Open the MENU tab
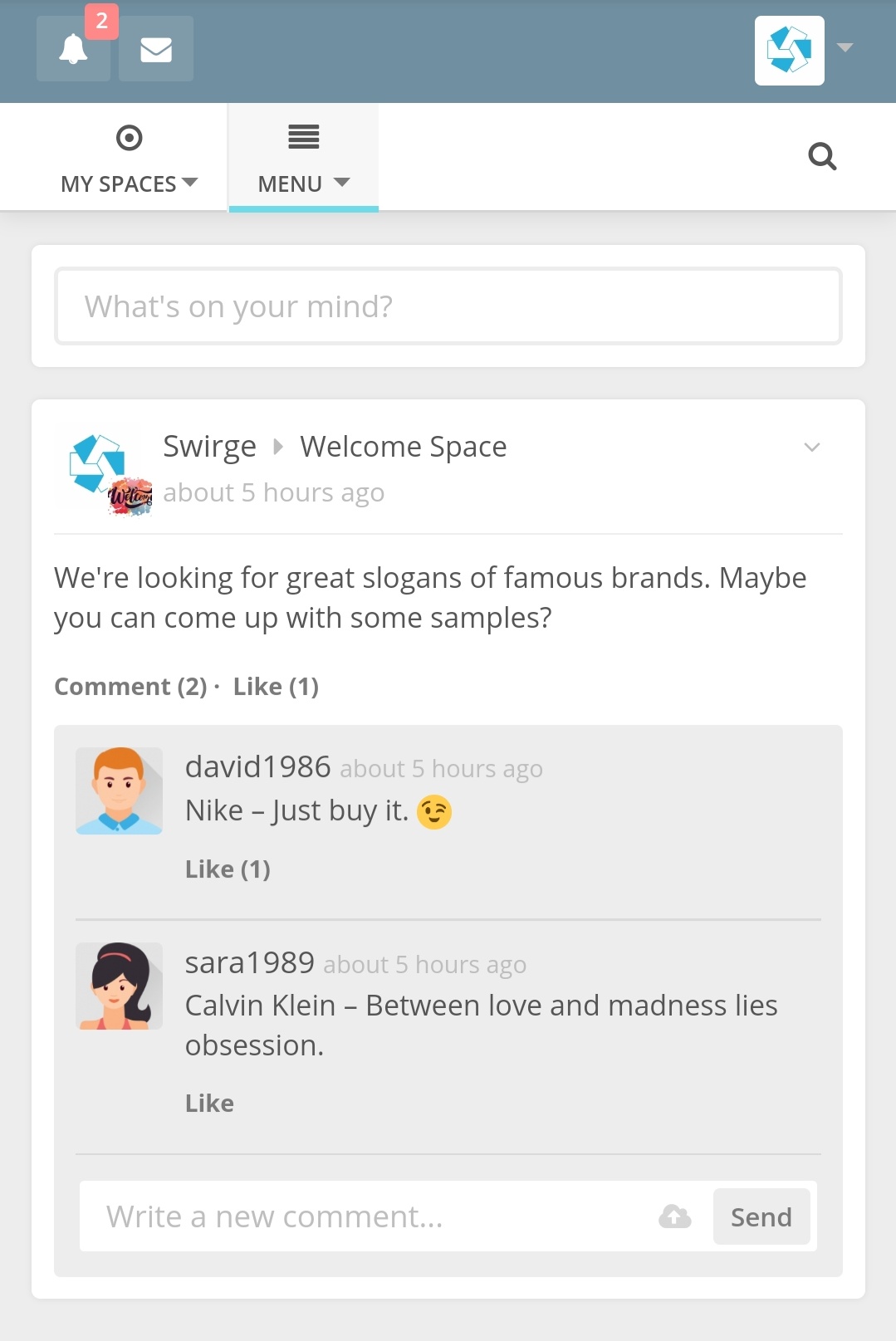The image size is (896, 1341). pyautogui.click(x=304, y=158)
